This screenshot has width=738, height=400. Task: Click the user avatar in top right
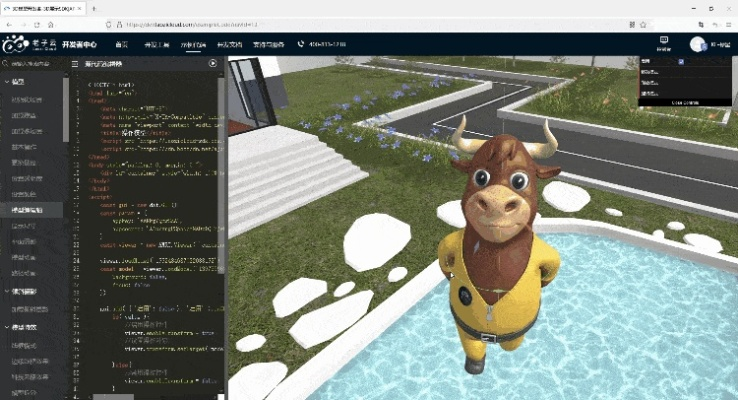[698, 44]
